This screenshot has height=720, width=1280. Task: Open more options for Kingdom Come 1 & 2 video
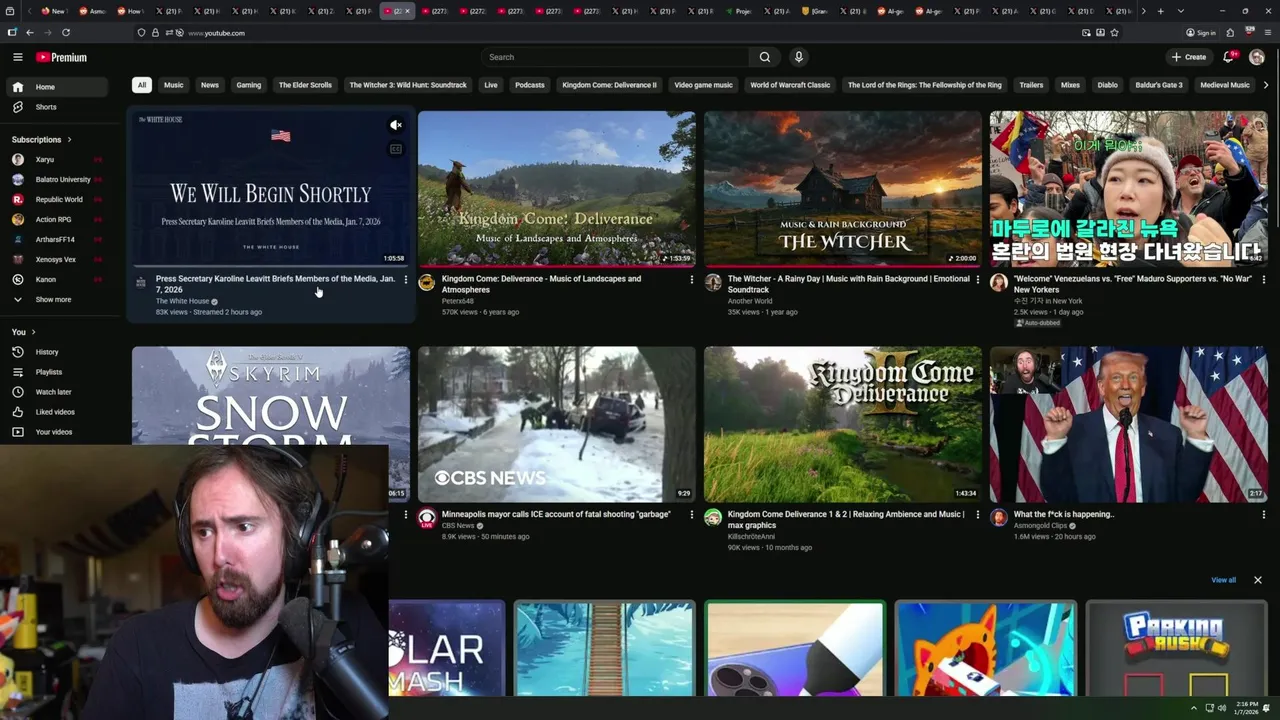pos(977,515)
